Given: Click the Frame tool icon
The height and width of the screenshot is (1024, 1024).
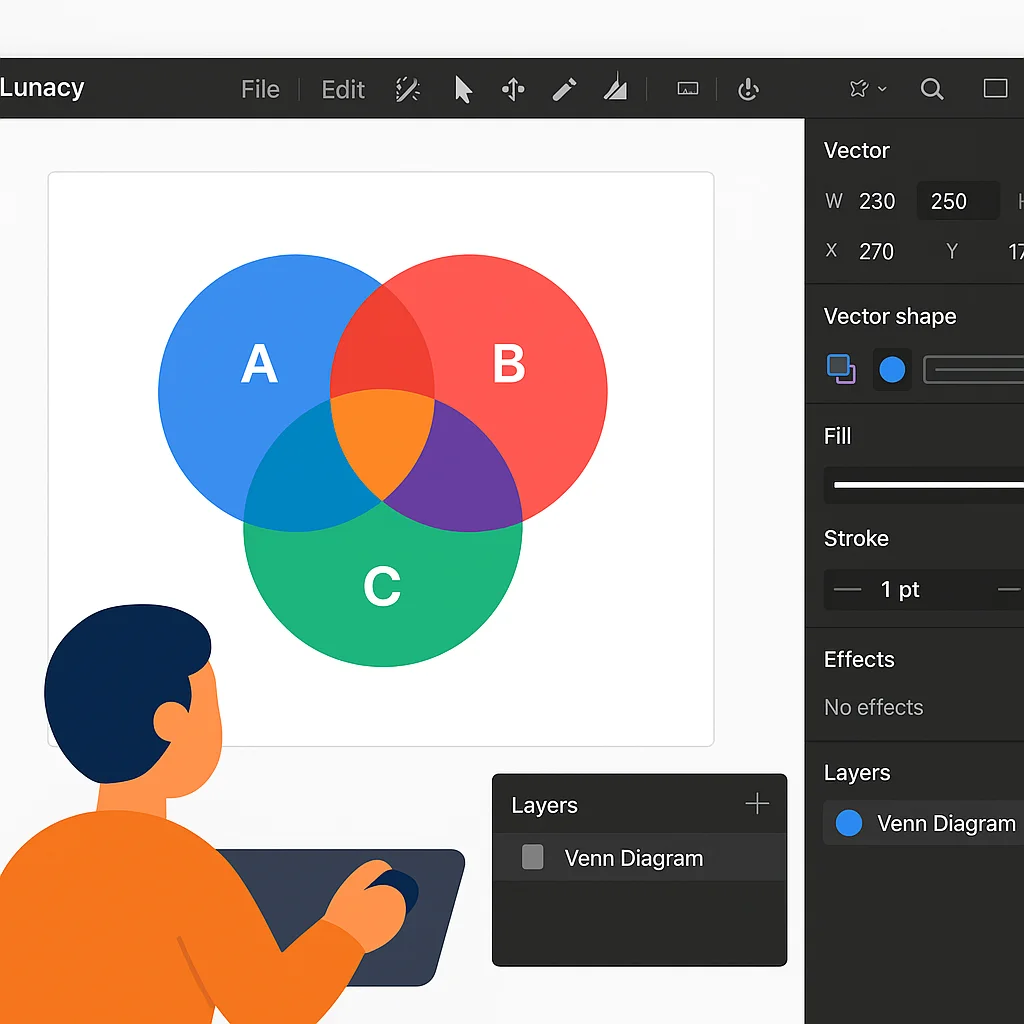Looking at the screenshot, I should coord(688,89).
